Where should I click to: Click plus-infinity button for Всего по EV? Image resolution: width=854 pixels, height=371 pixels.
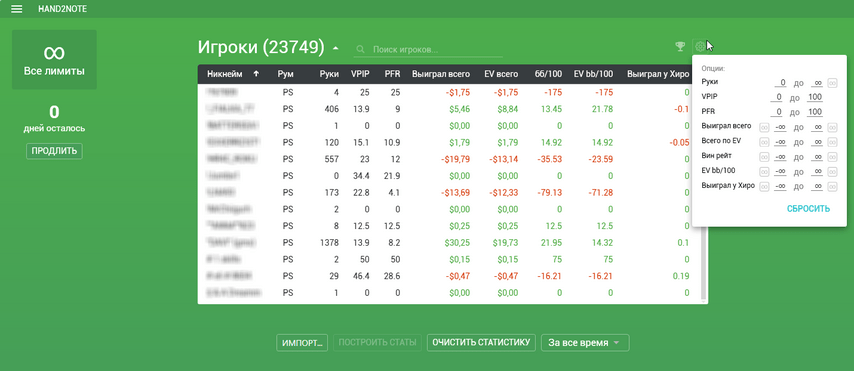pyautogui.click(x=832, y=142)
